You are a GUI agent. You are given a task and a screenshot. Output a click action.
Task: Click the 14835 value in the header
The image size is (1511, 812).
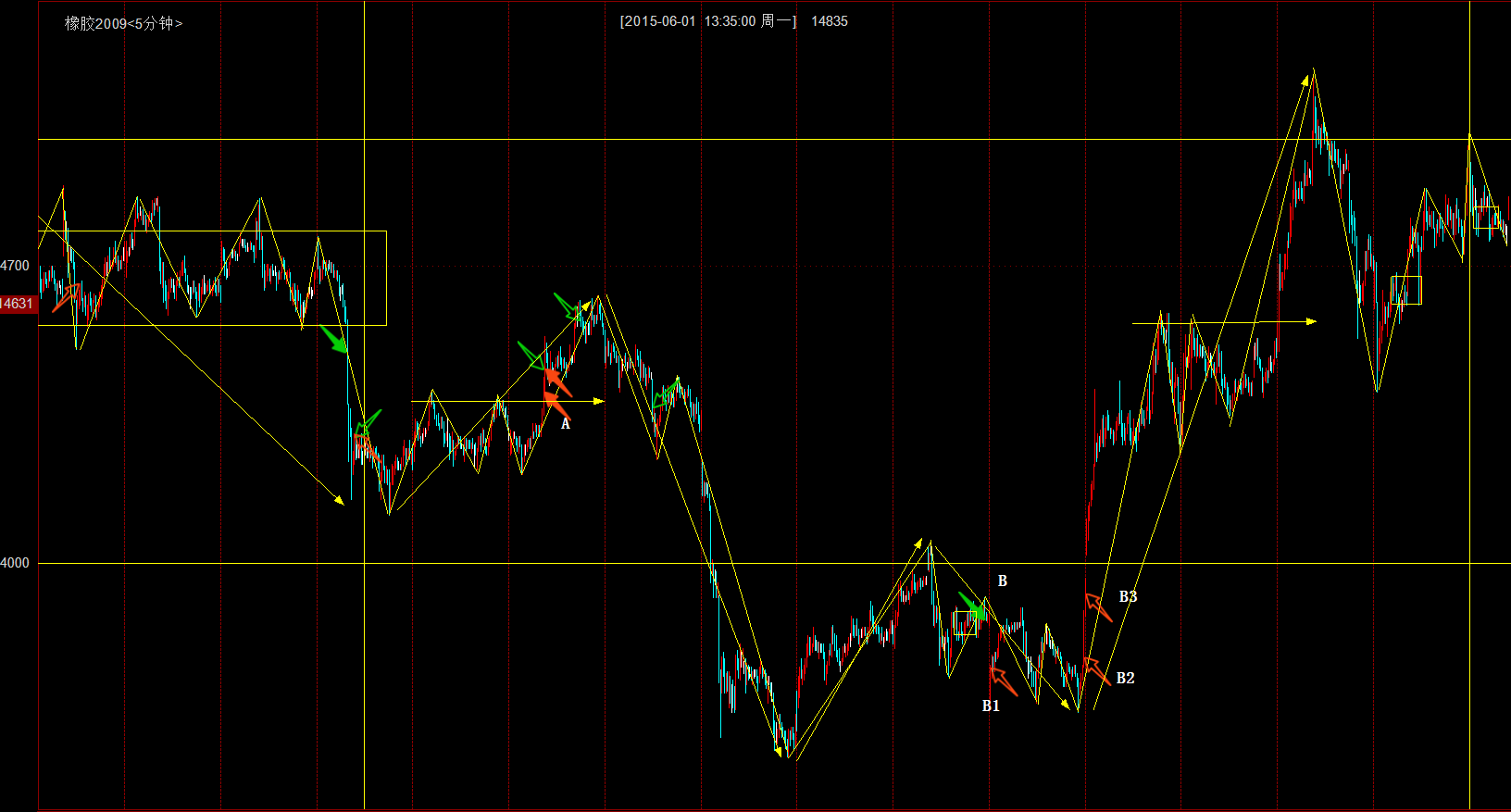pos(829,21)
